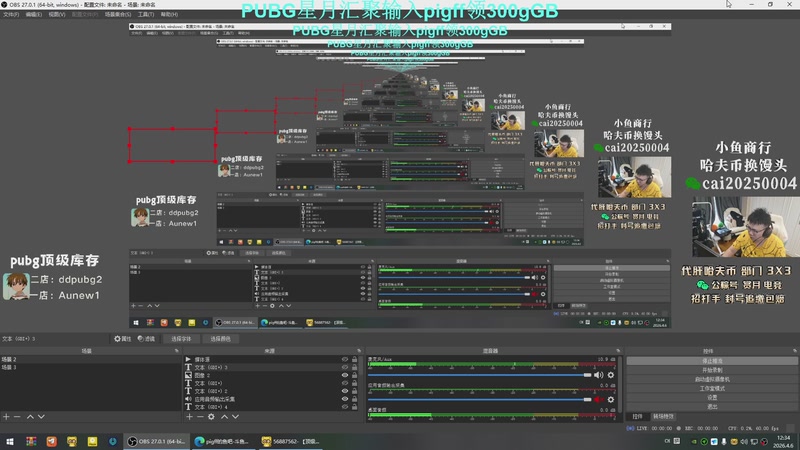Open the taskbar clock showing 12:34

coord(783,441)
